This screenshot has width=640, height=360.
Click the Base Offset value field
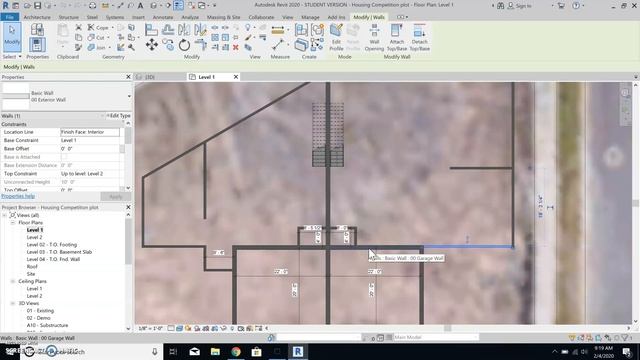click(x=90, y=149)
